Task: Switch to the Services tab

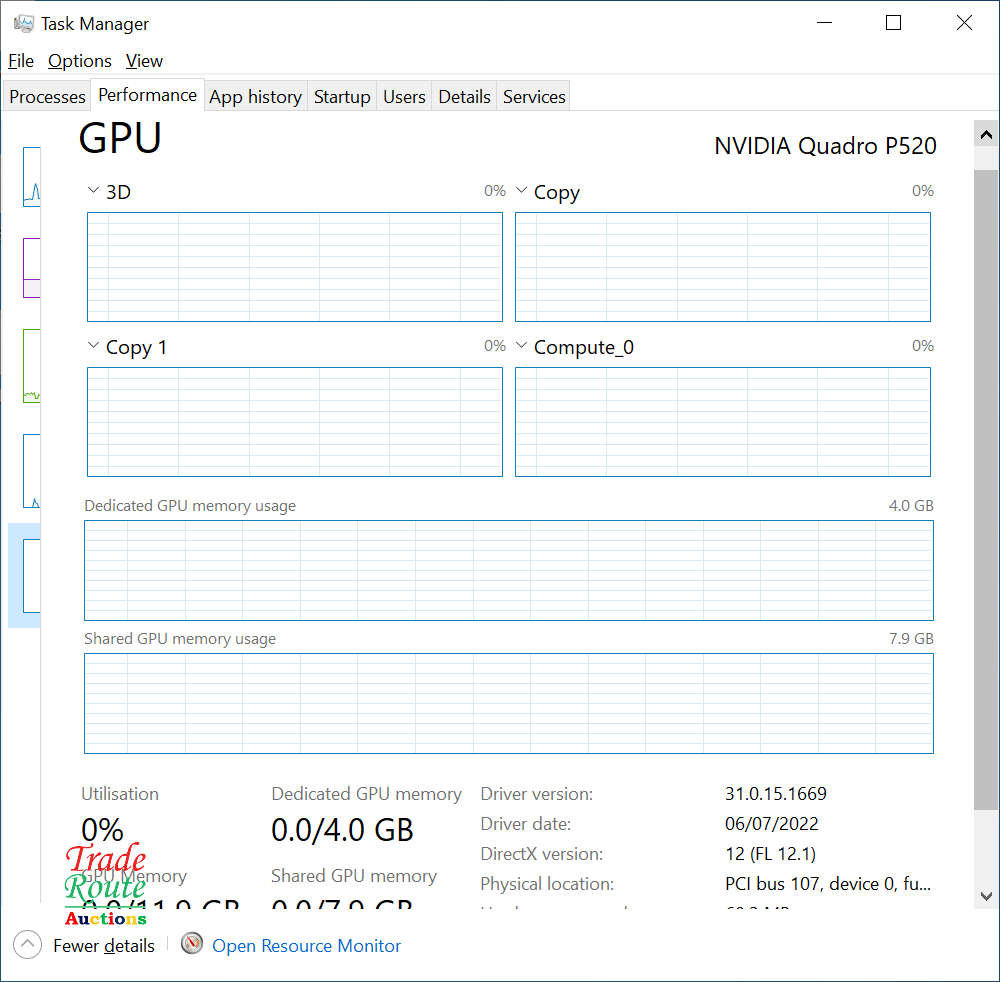Action: (x=534, y=97)
